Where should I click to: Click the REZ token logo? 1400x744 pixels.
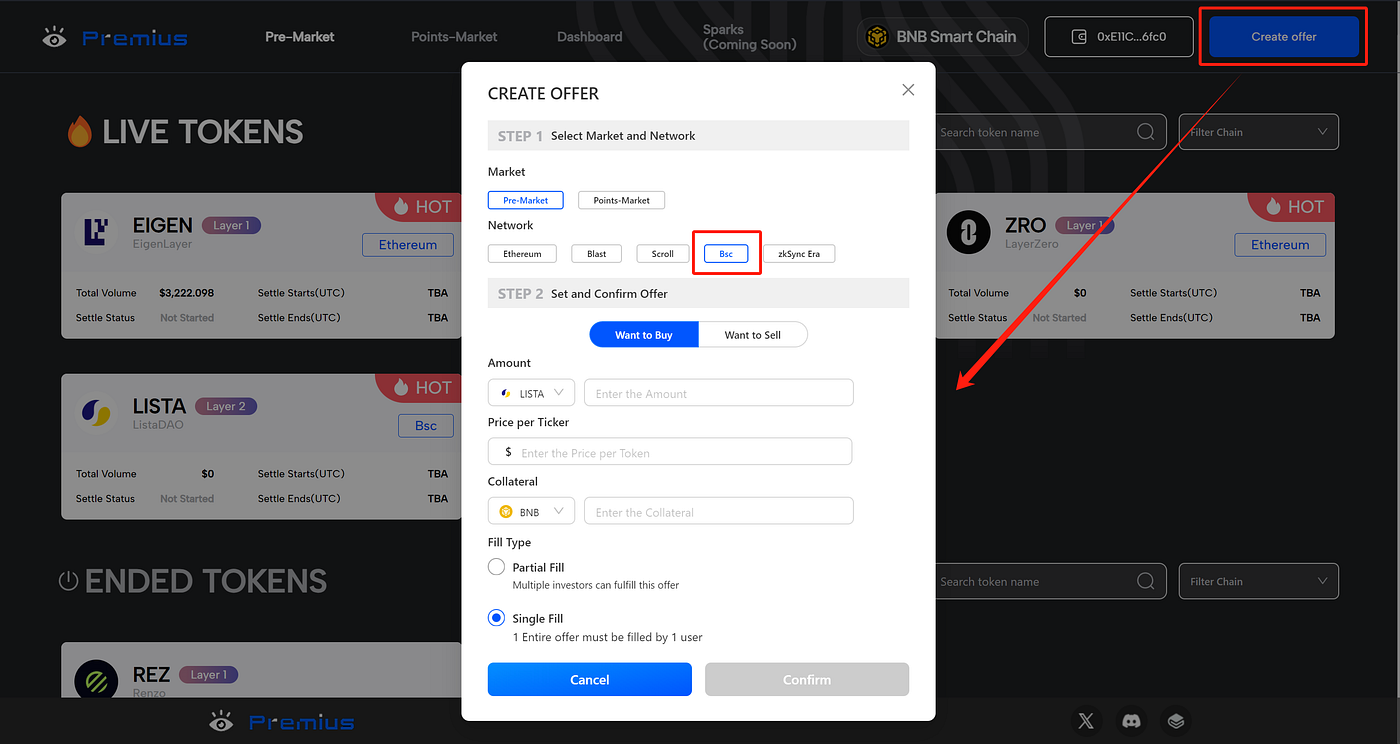tap(96, 682)
